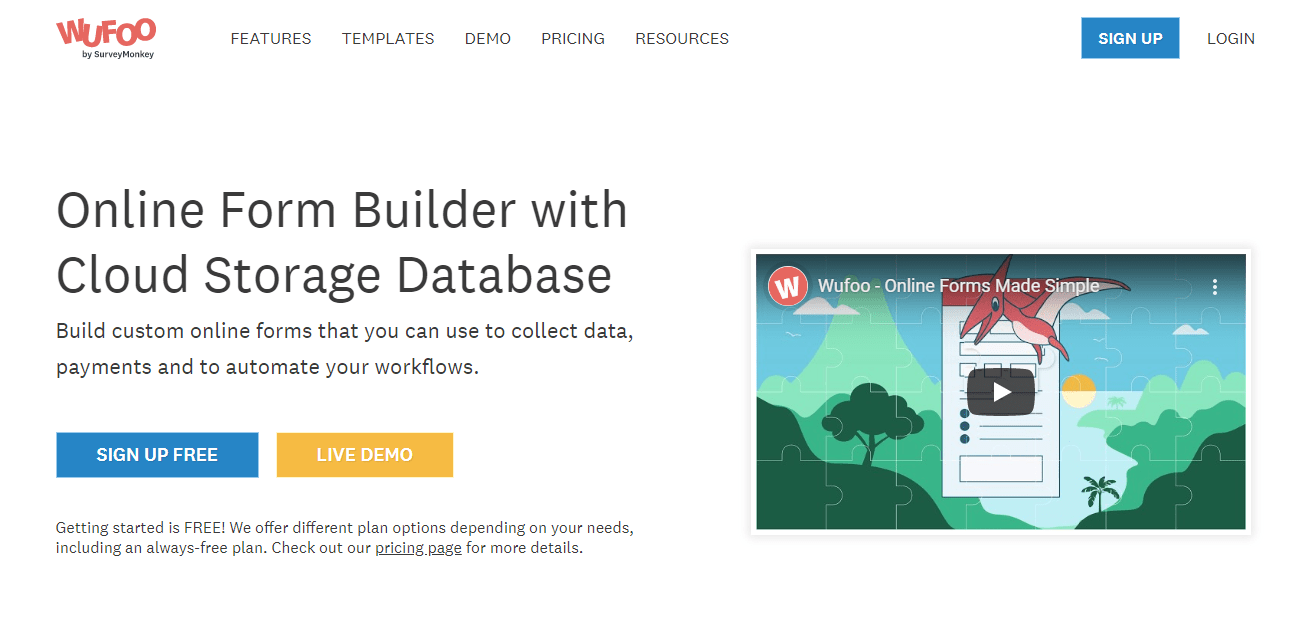Click the SIGN UP FREE button

157,455
